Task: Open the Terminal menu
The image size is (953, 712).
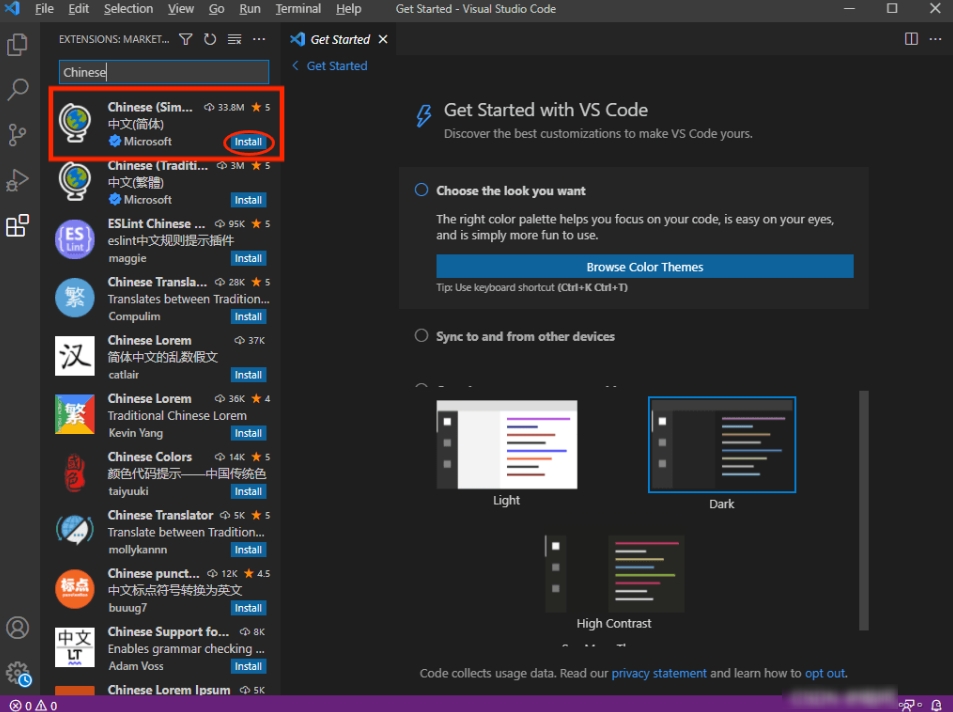Action: pos(298,9)
